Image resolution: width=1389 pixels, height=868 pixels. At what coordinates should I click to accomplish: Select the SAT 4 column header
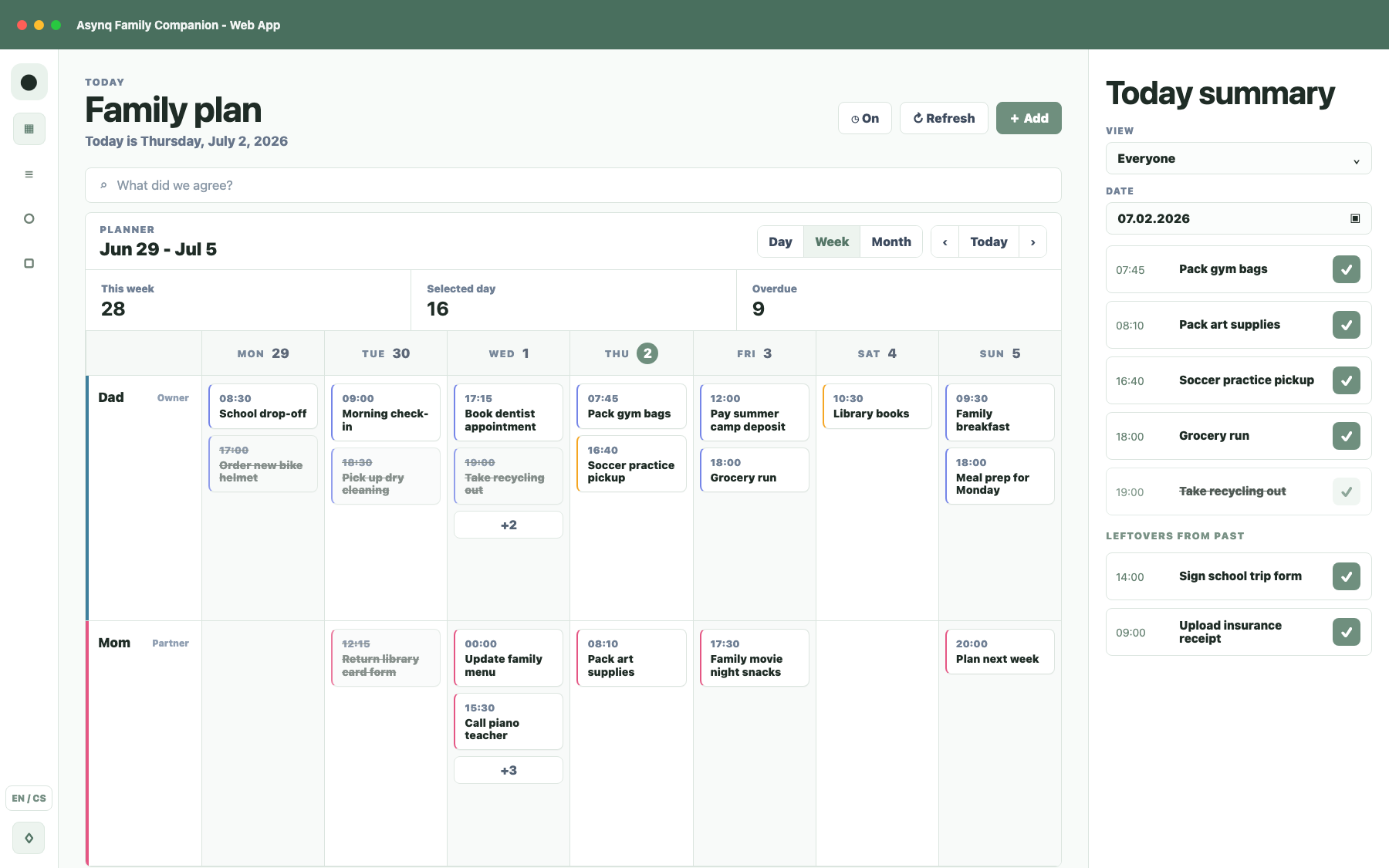coord(877,353)
